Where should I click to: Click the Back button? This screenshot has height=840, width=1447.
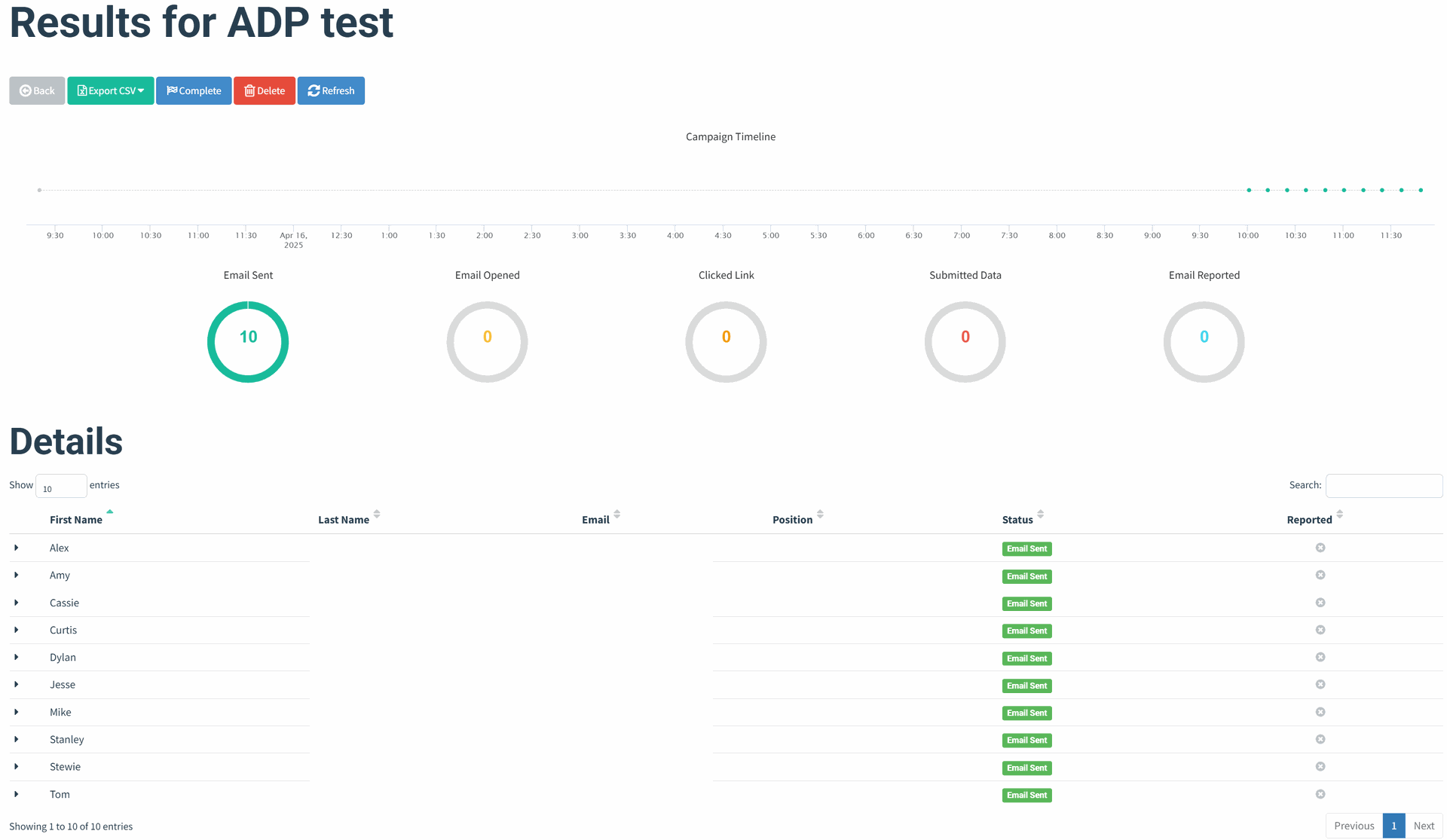[37, 90]
